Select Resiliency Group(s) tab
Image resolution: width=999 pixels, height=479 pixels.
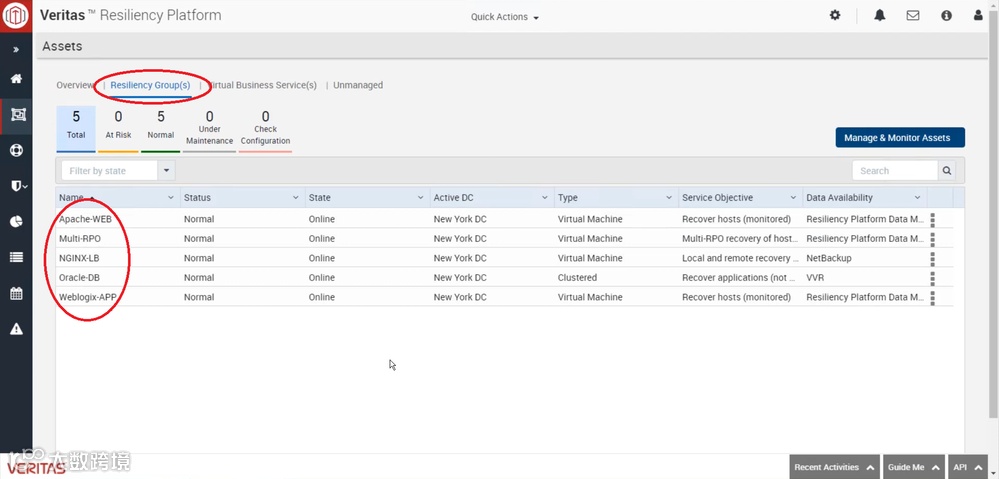[150, 85]
